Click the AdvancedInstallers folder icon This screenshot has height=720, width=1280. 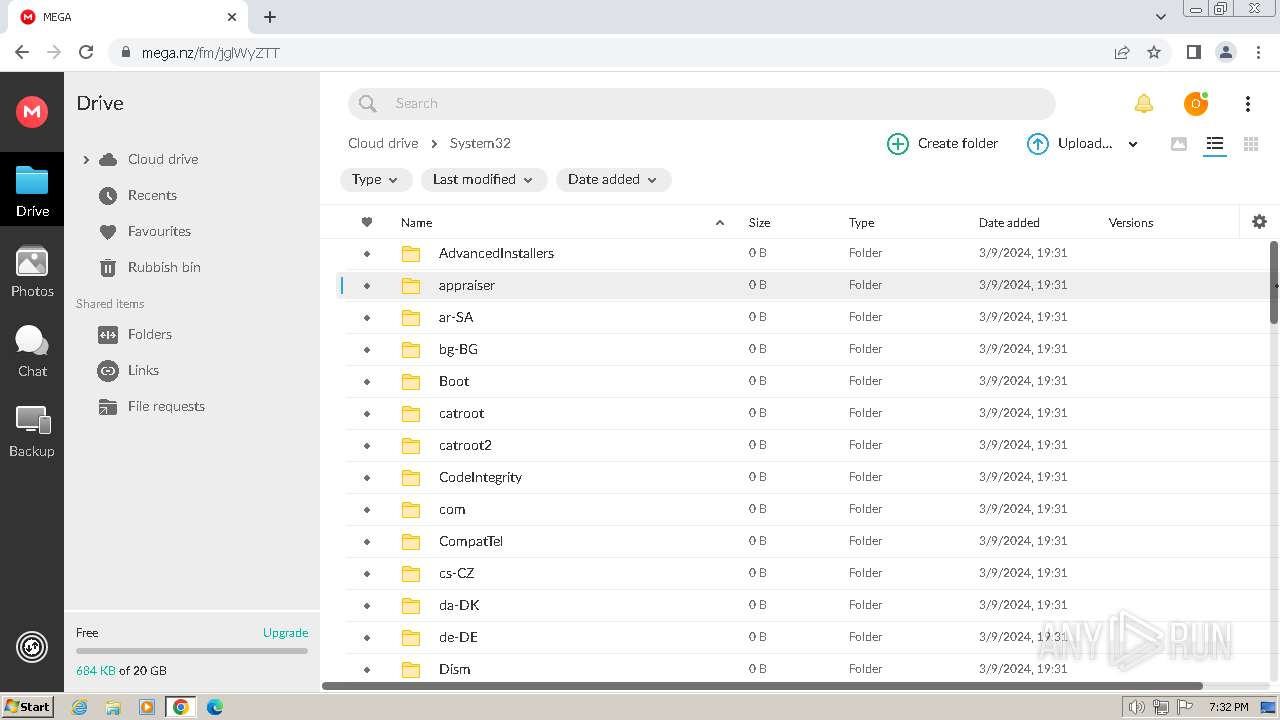[x=411, y=253]
